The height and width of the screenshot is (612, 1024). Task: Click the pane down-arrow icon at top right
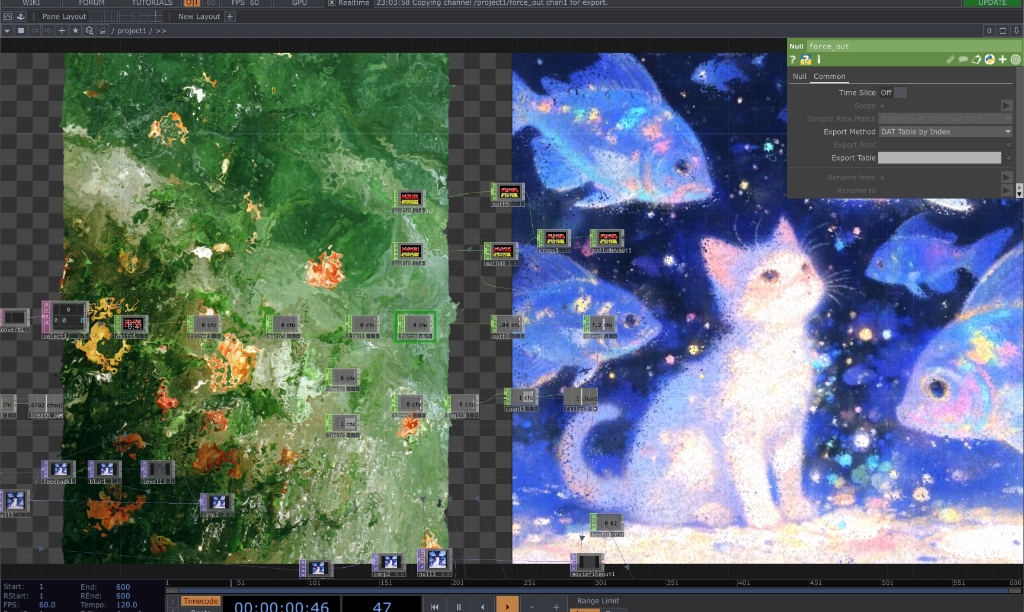(x=1016, y=31)
